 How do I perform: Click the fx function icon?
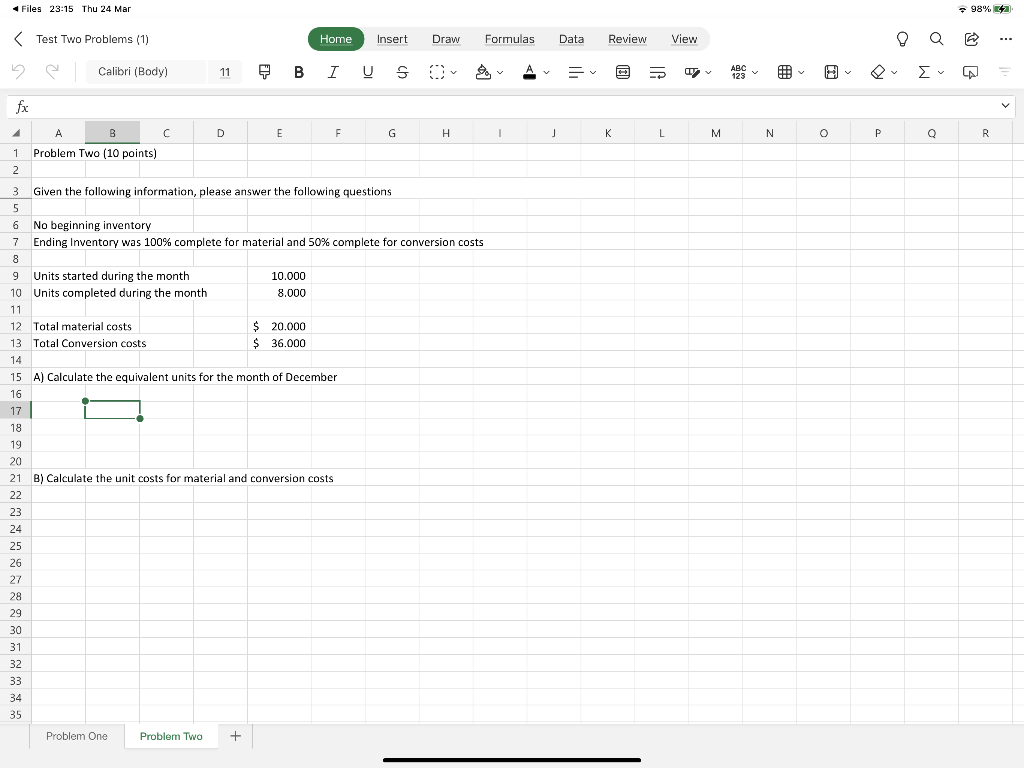click(x=22, y=106)
